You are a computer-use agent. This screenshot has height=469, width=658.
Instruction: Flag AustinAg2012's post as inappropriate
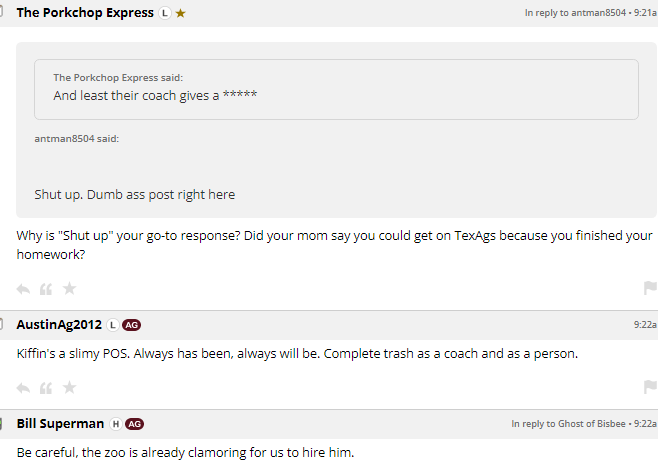(650, 386)
